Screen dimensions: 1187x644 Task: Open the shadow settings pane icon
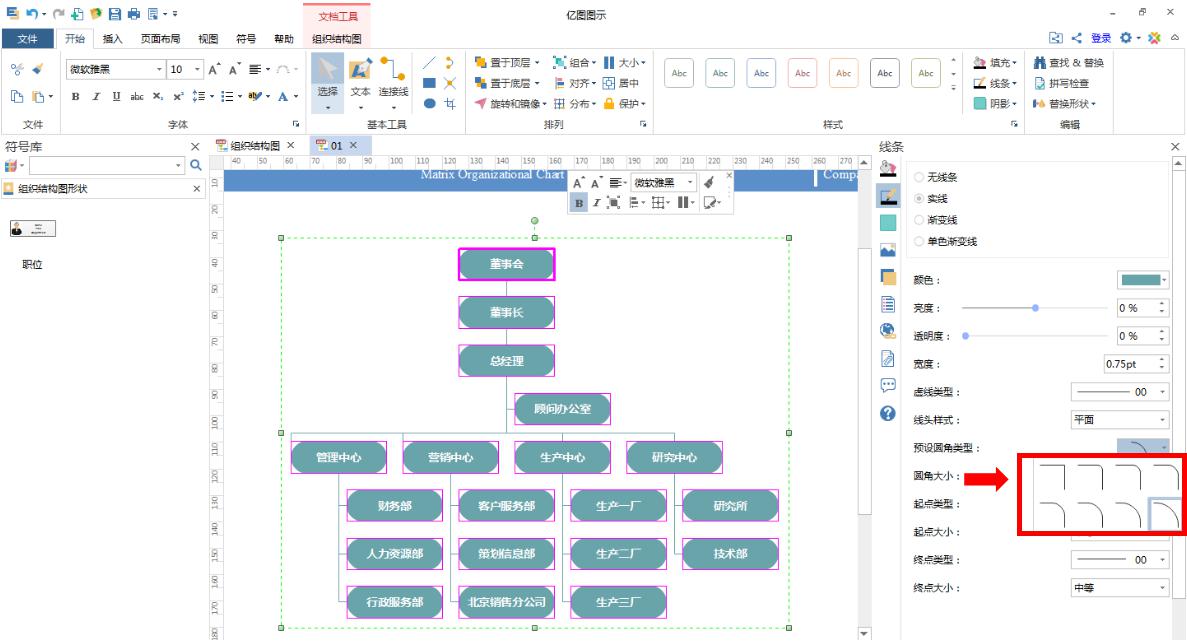[x=888, y=222]
